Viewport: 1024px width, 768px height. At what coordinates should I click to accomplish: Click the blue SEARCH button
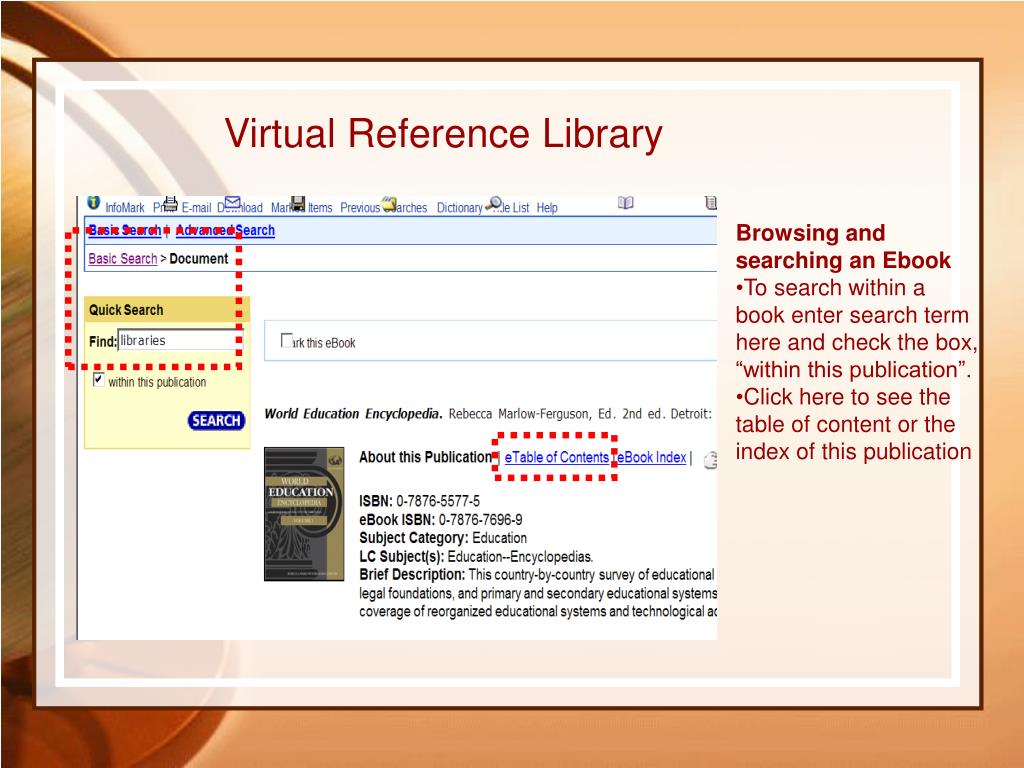point(216,421)
